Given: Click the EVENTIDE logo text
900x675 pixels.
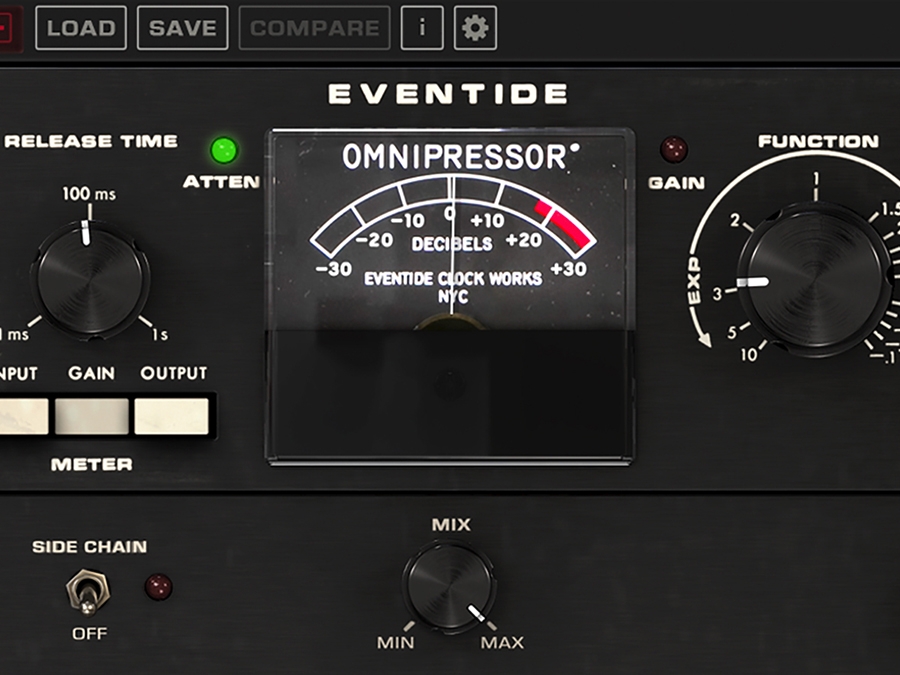Looking at the screenshot, I should tap(448, 94).
